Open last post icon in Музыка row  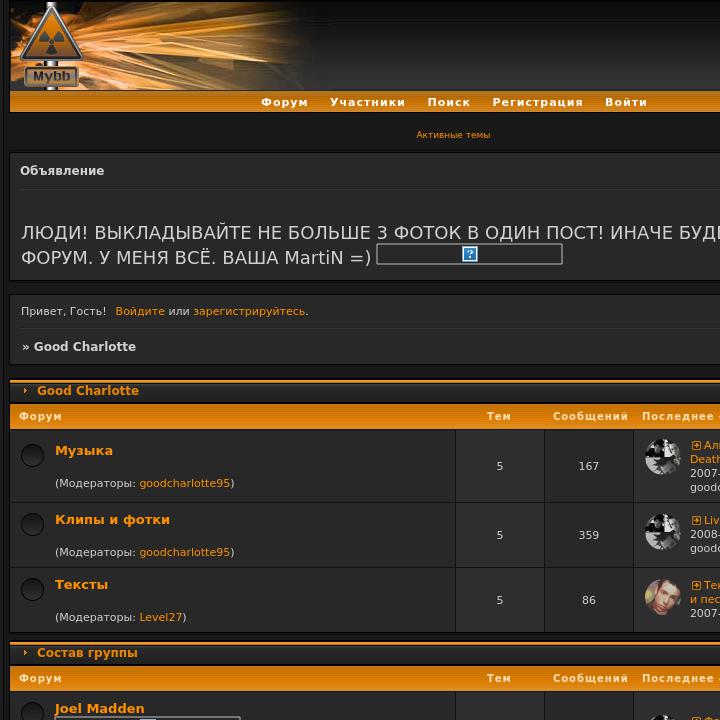point(696,445)
